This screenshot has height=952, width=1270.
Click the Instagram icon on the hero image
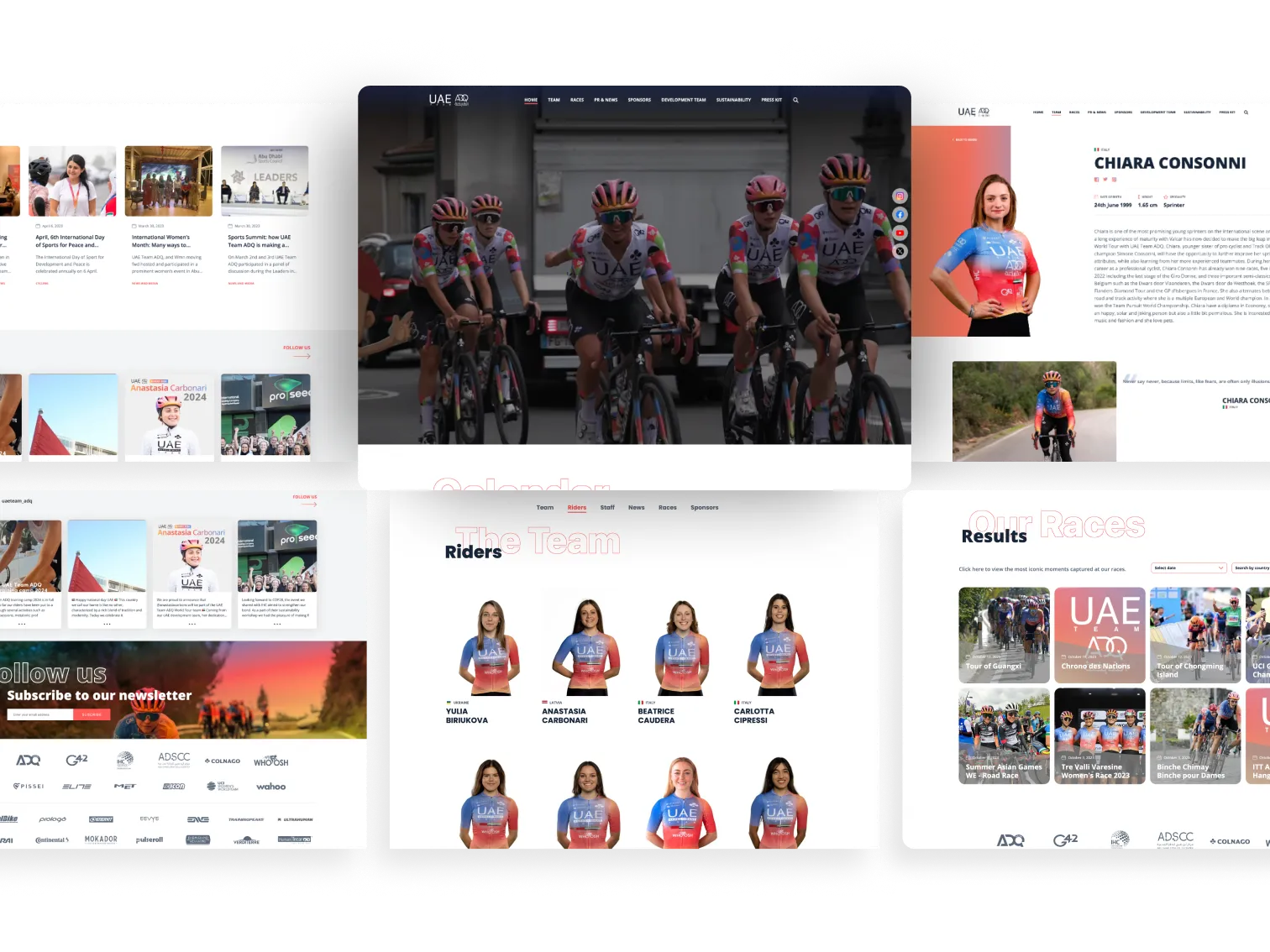[x=900, y=196]
